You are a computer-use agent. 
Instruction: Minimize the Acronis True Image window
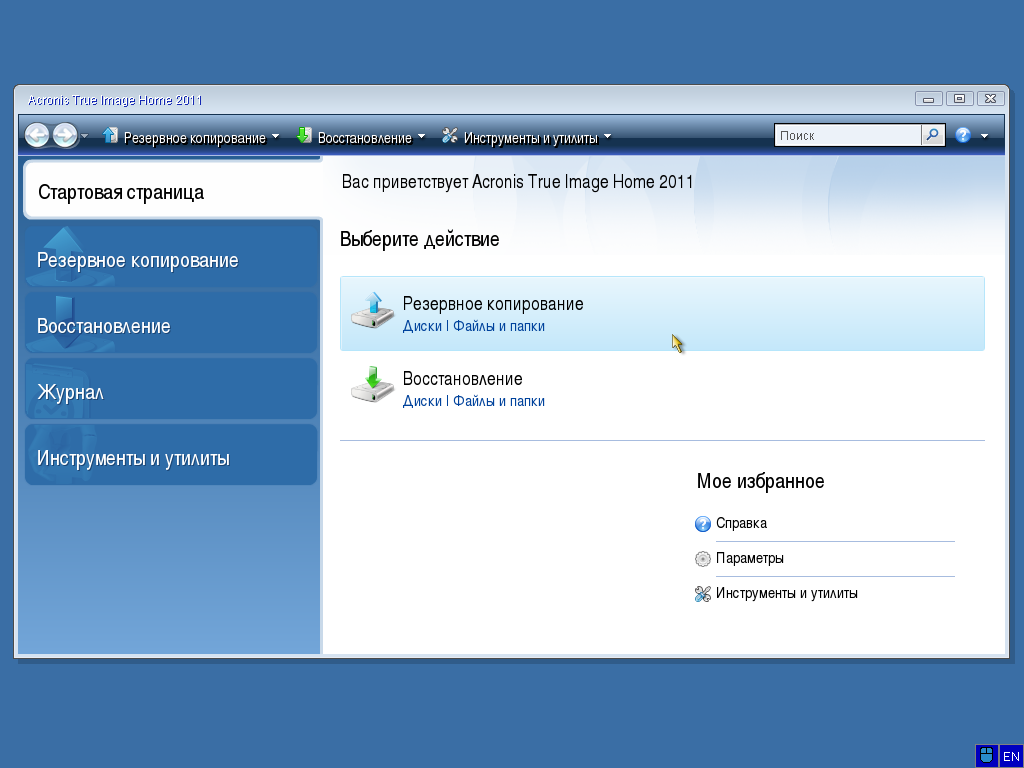point(929,99)
